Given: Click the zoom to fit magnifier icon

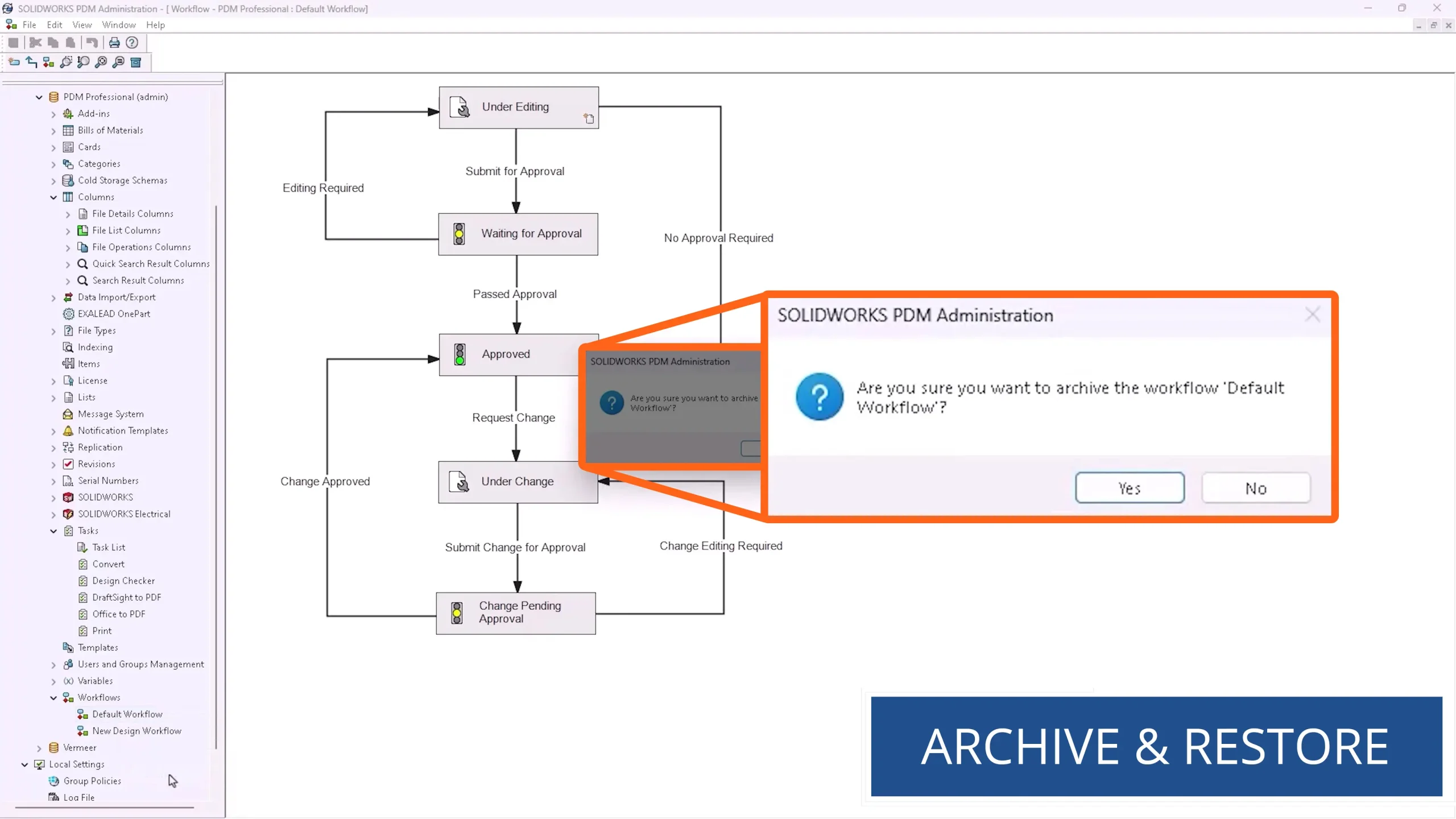Looking at the screenshot, I should tap(101, 63).
